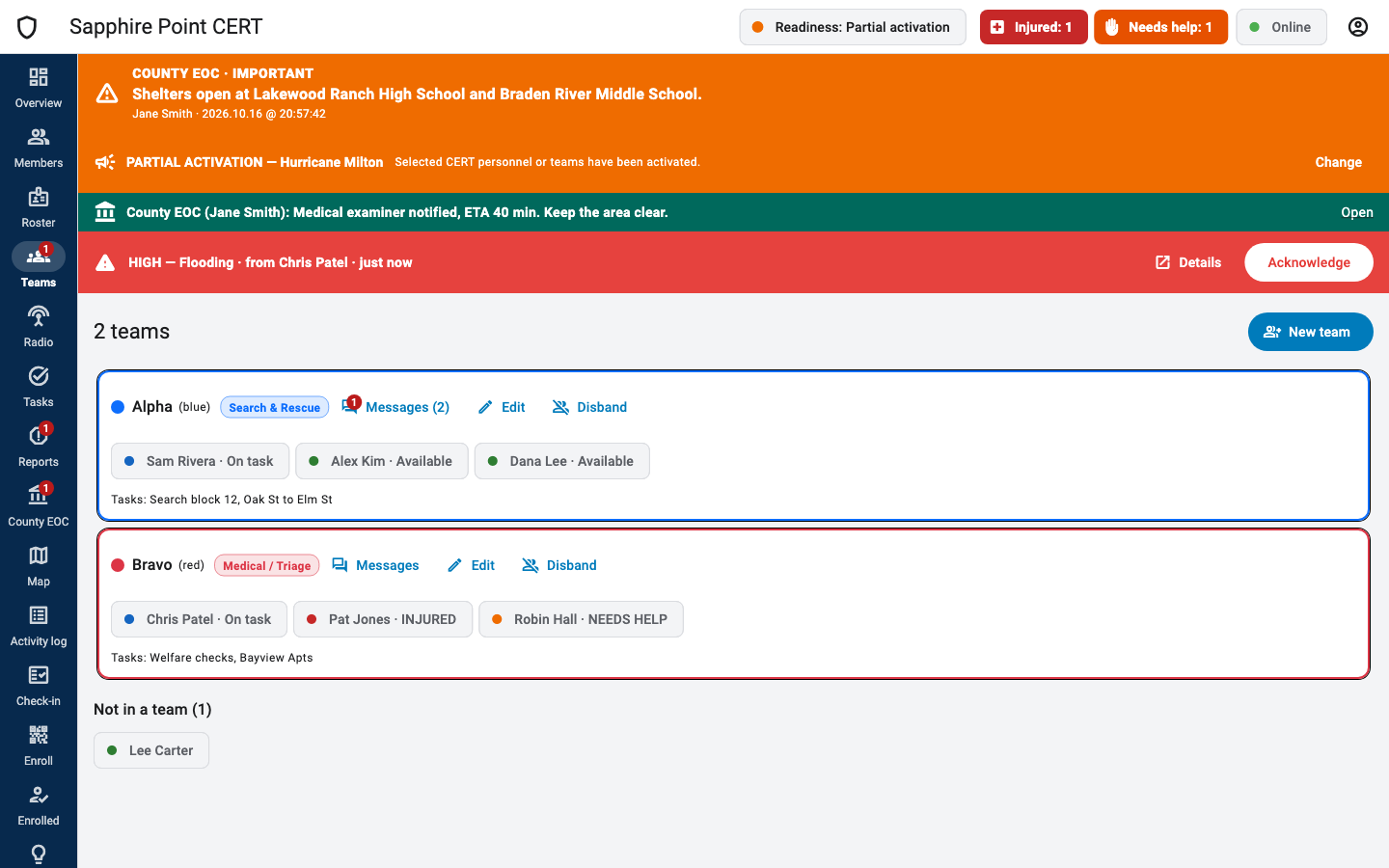Go to Members in sidebar

pos(39,148)
